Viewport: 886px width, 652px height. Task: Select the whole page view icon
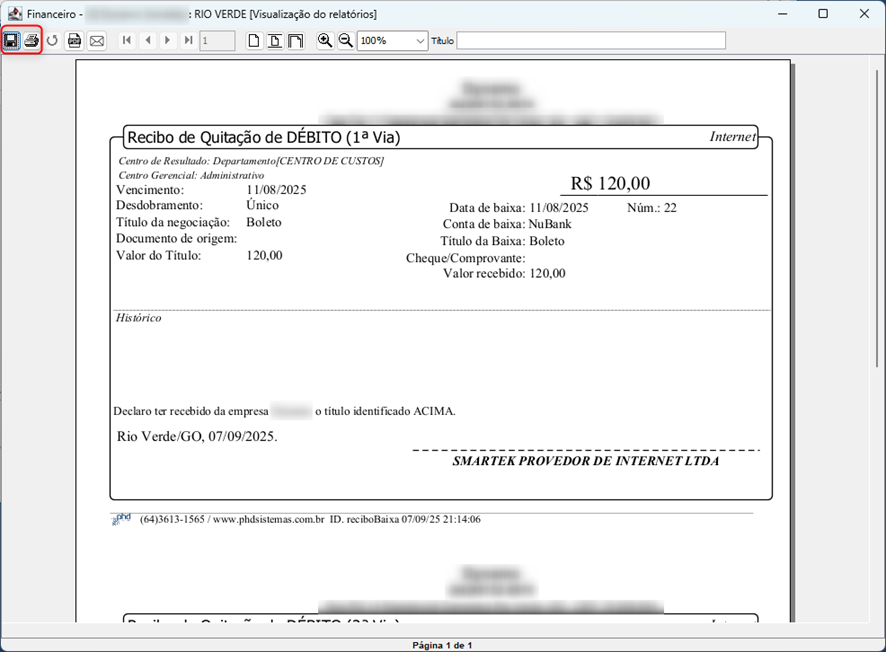coord(254,41)
